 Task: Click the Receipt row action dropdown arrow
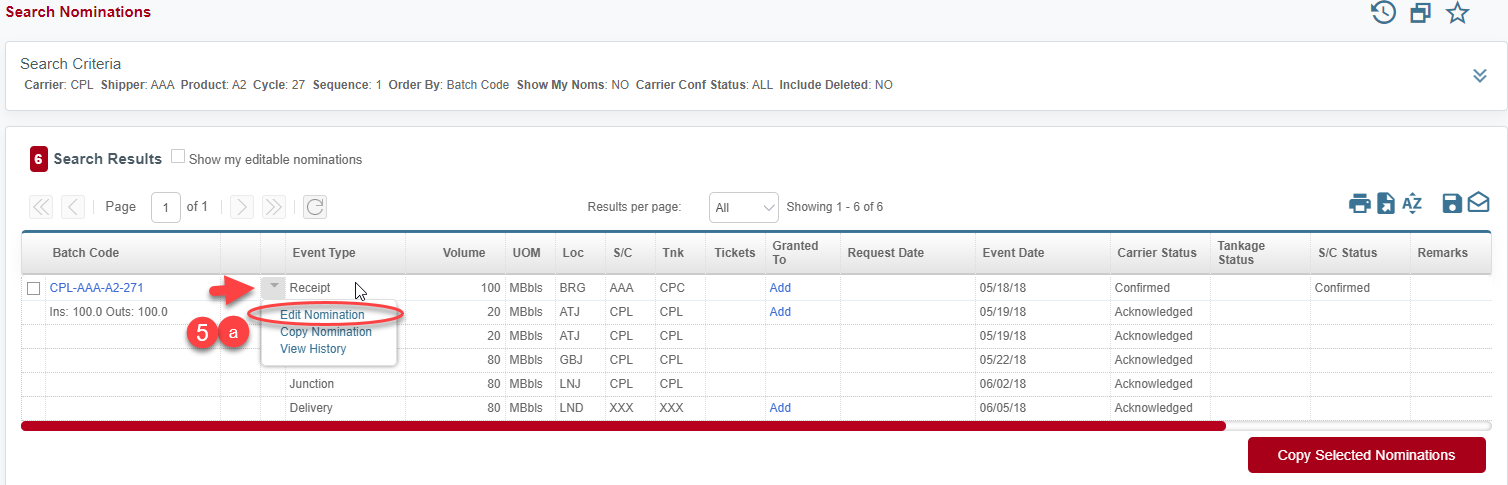[273, 287]
